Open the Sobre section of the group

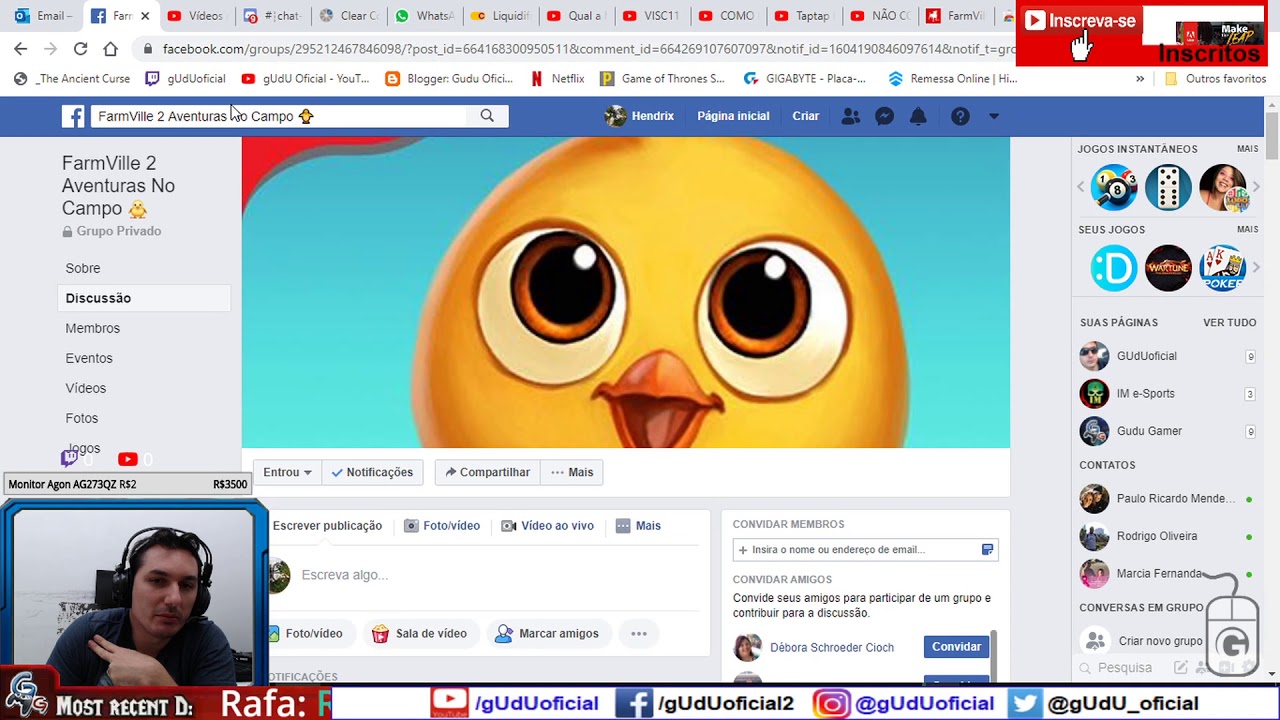[83, 268]
